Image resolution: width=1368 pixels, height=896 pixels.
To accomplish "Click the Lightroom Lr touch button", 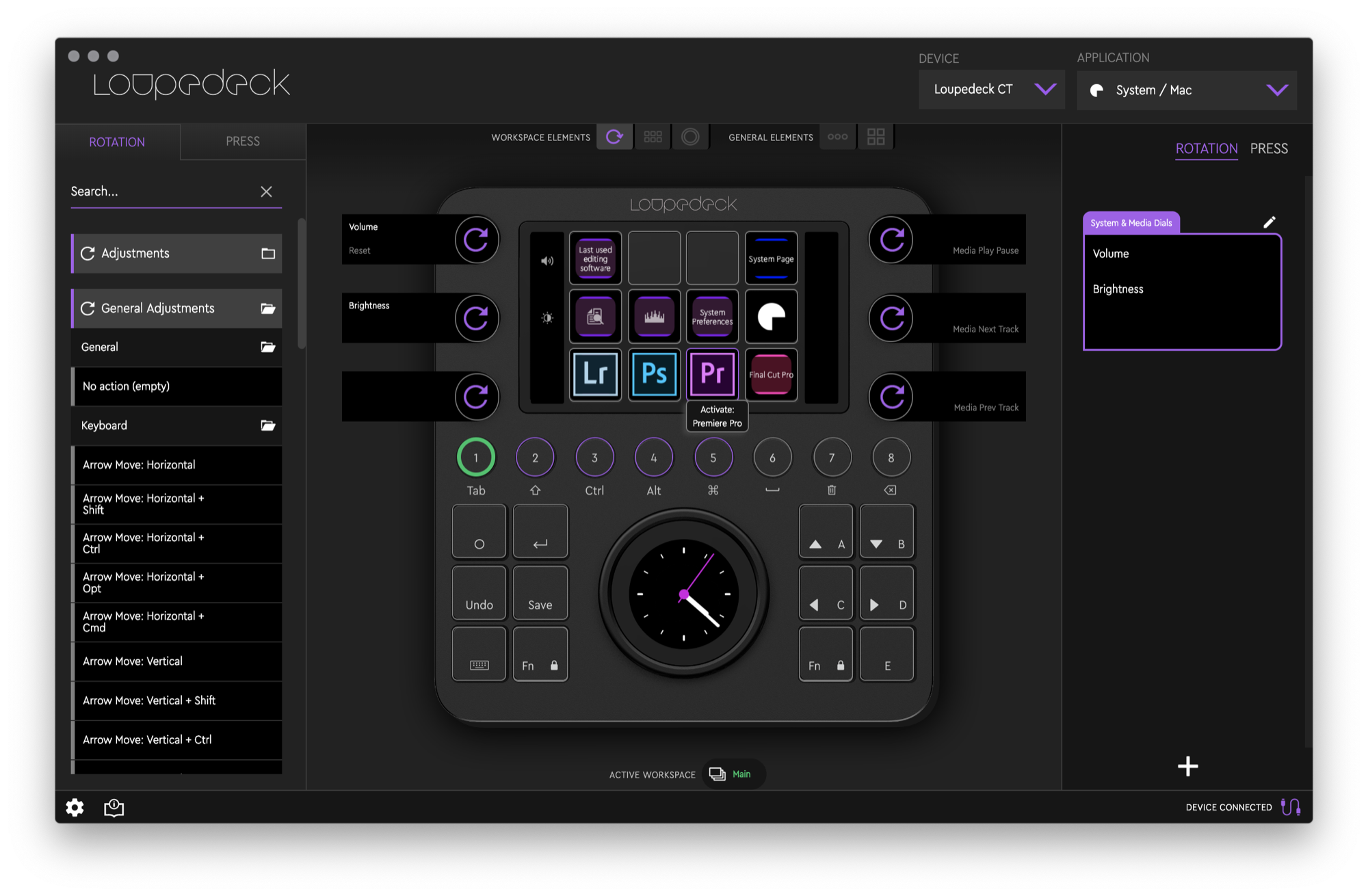I will click(595, 374).
